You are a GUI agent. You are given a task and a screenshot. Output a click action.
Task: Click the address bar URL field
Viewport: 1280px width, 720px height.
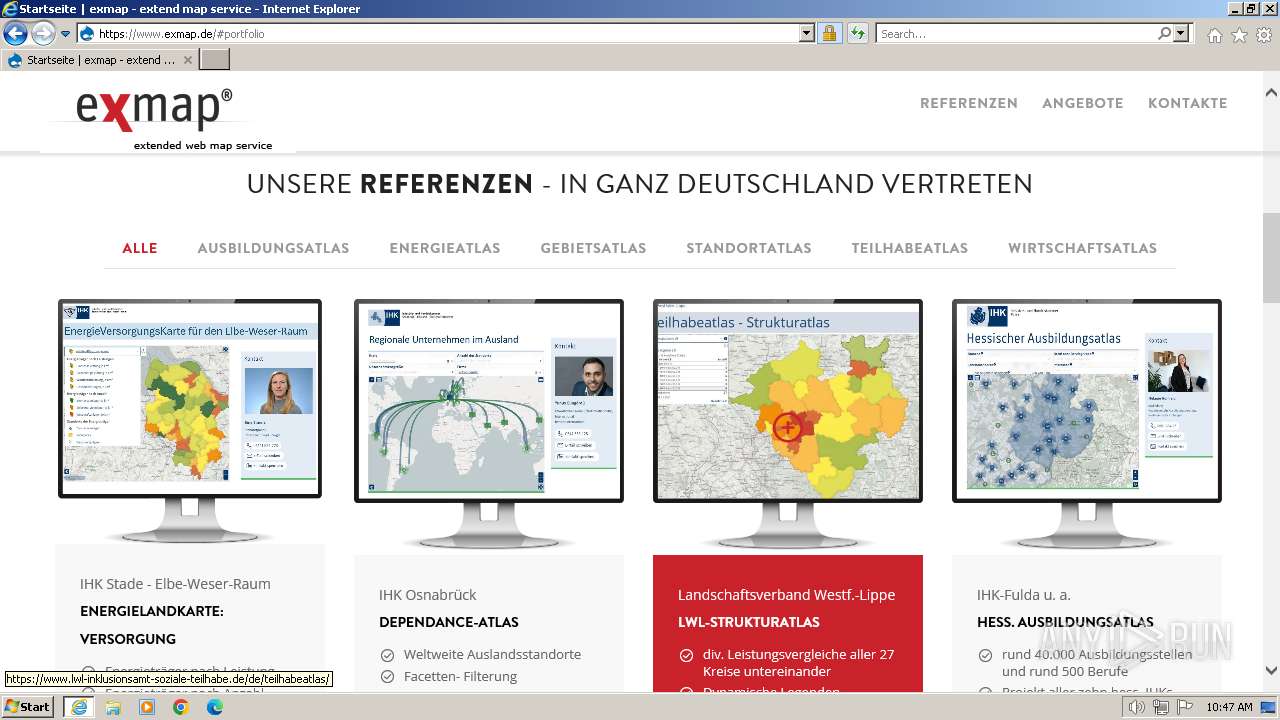coord(438,33)
